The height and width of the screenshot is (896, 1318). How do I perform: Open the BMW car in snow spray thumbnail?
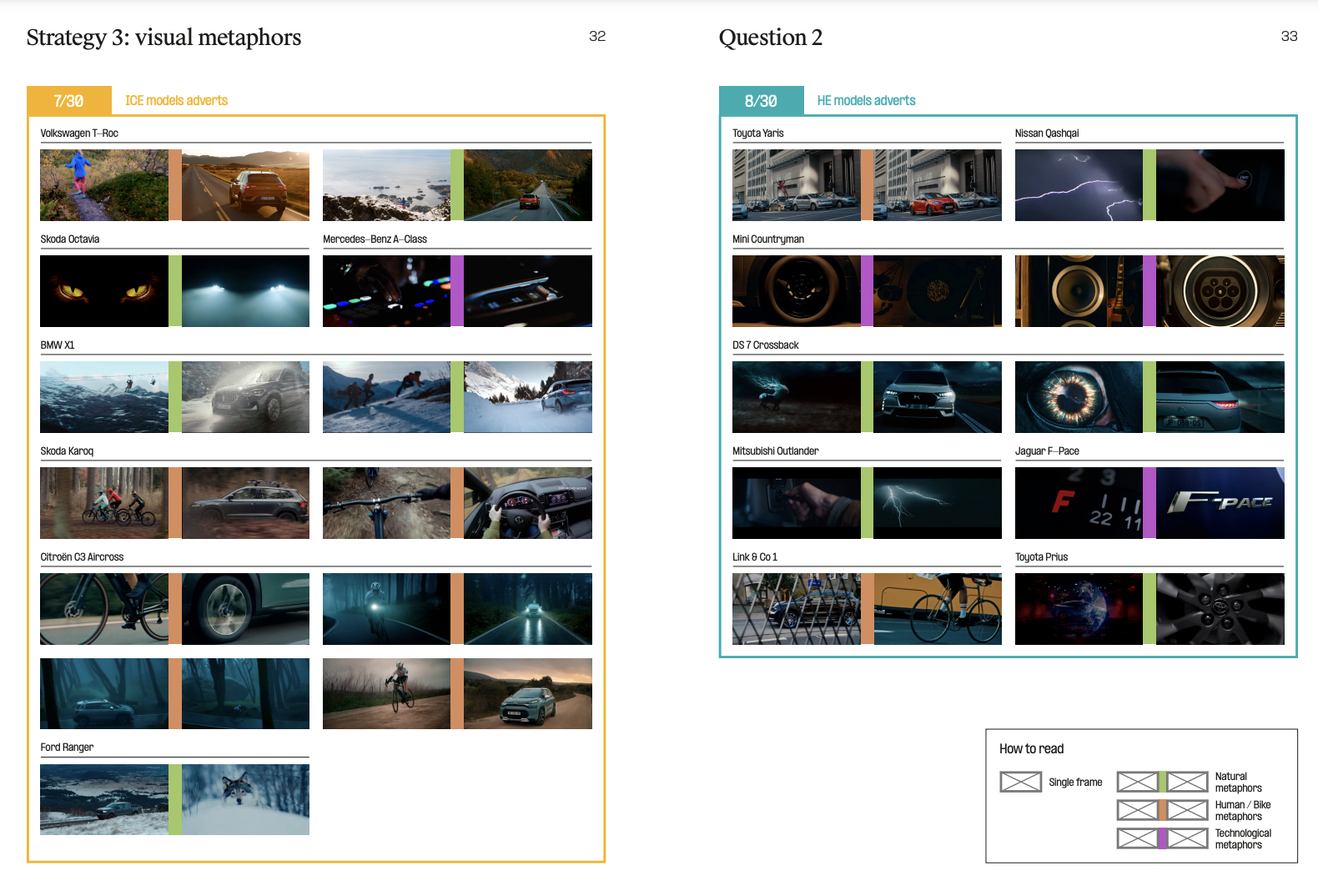(245, 397)
